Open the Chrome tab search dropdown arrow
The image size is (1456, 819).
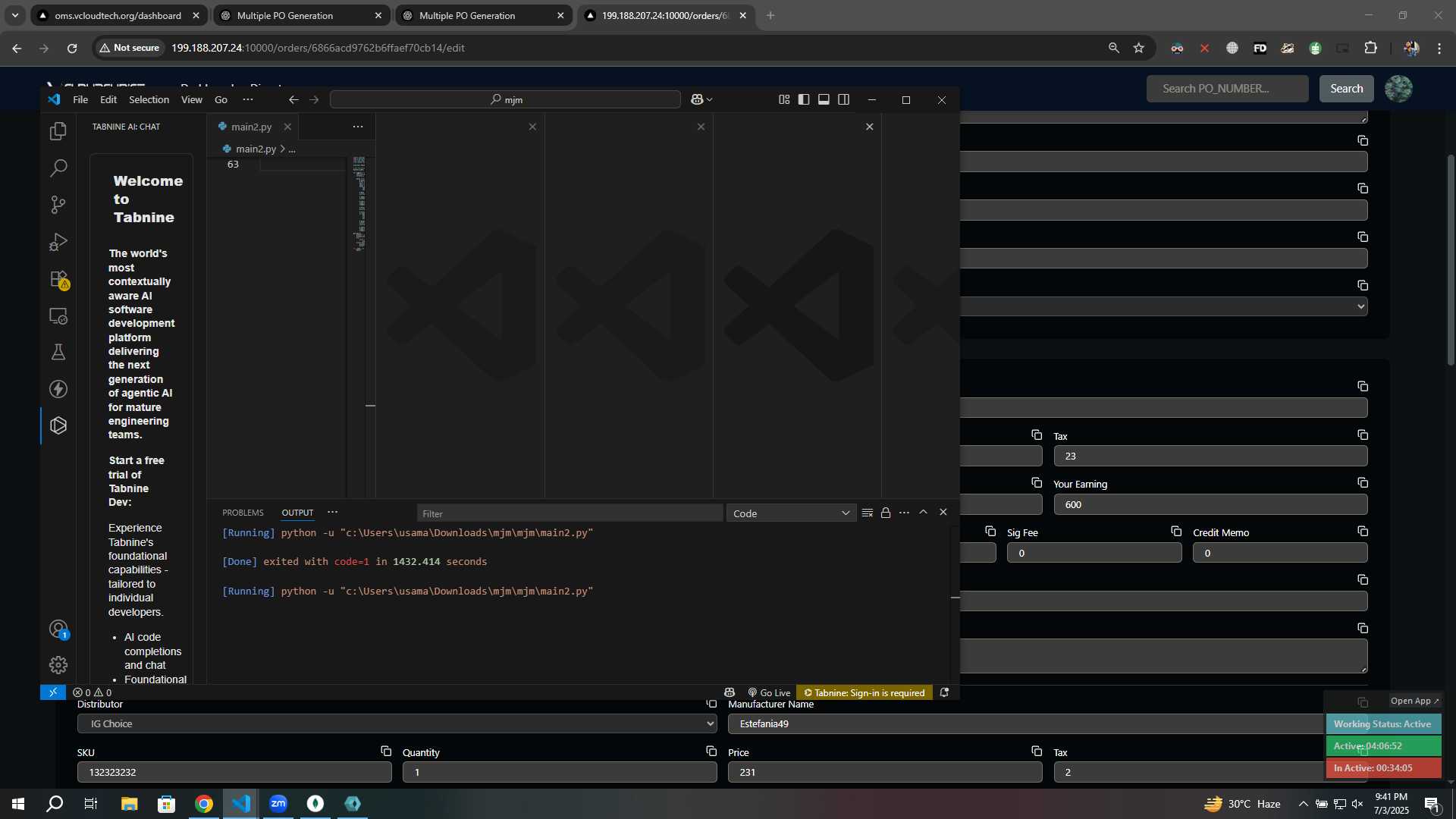[x=14, y=15]
